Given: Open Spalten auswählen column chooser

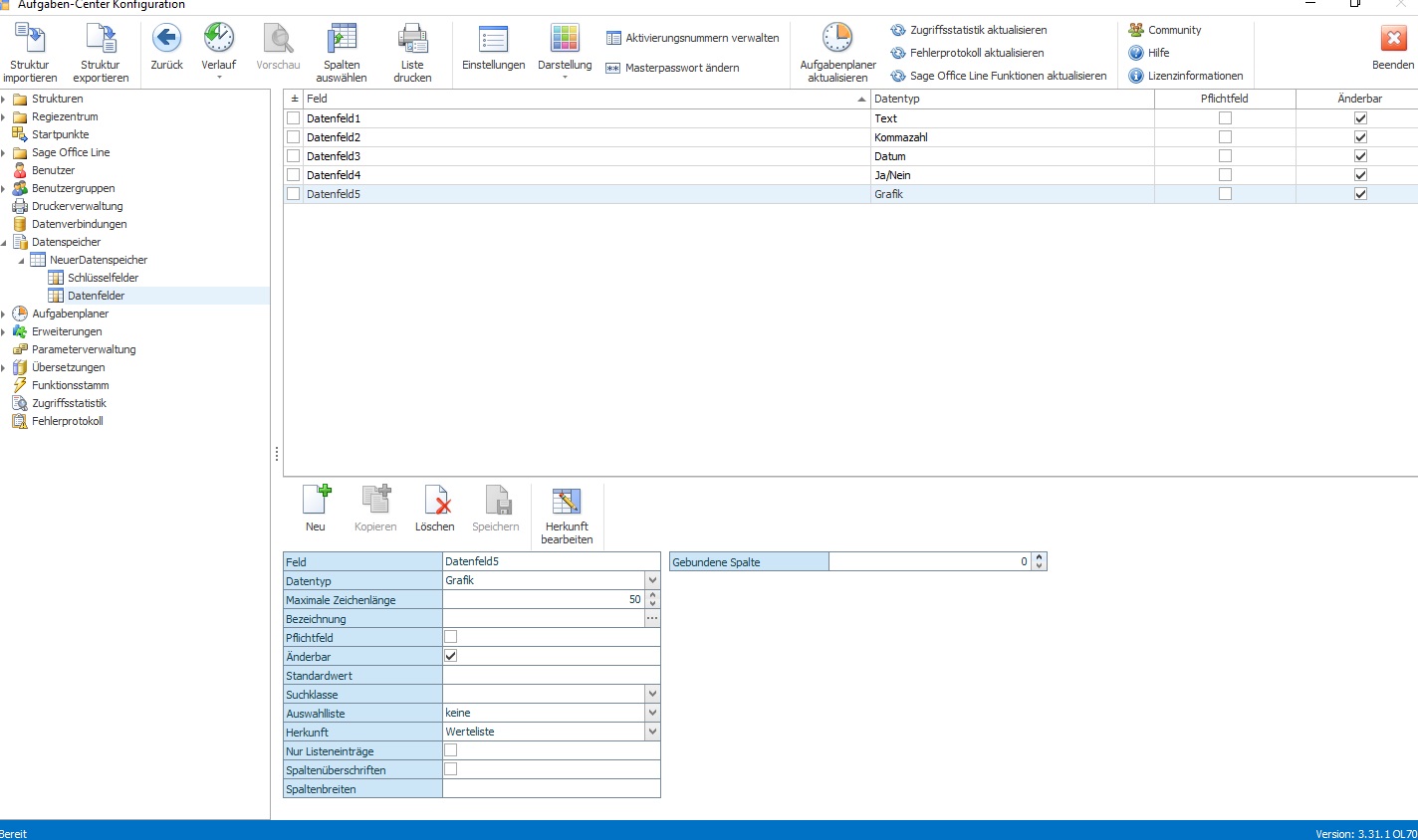Looking at the screenshot, I should coord(342,38).
